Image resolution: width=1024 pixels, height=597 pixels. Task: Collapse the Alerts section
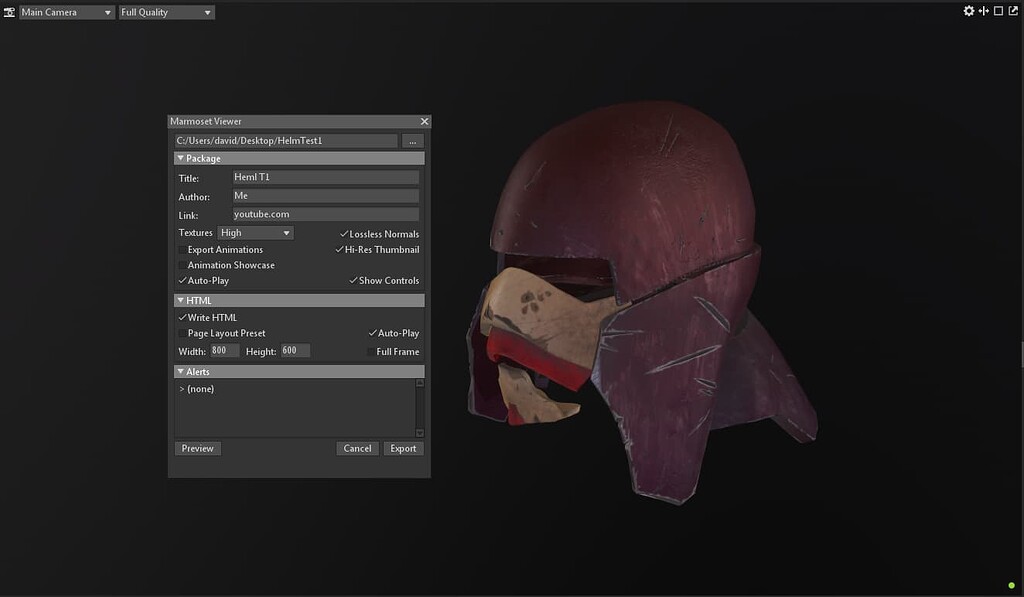[x=182, y=371]
